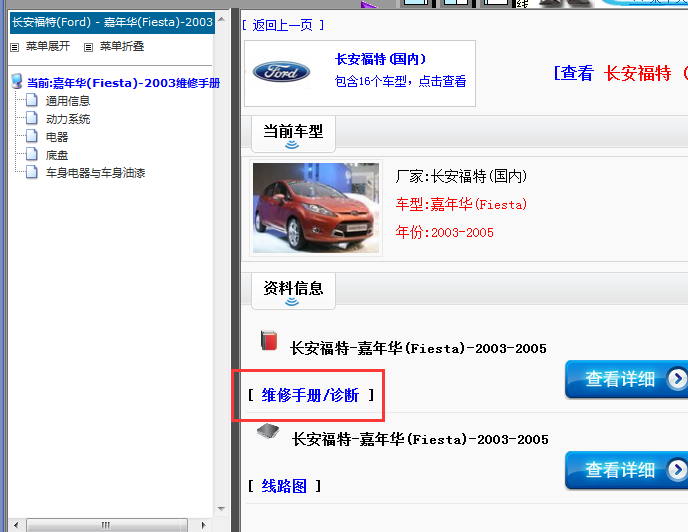
Task: Select the 资料信息 tab
Action: coord(293,289)
